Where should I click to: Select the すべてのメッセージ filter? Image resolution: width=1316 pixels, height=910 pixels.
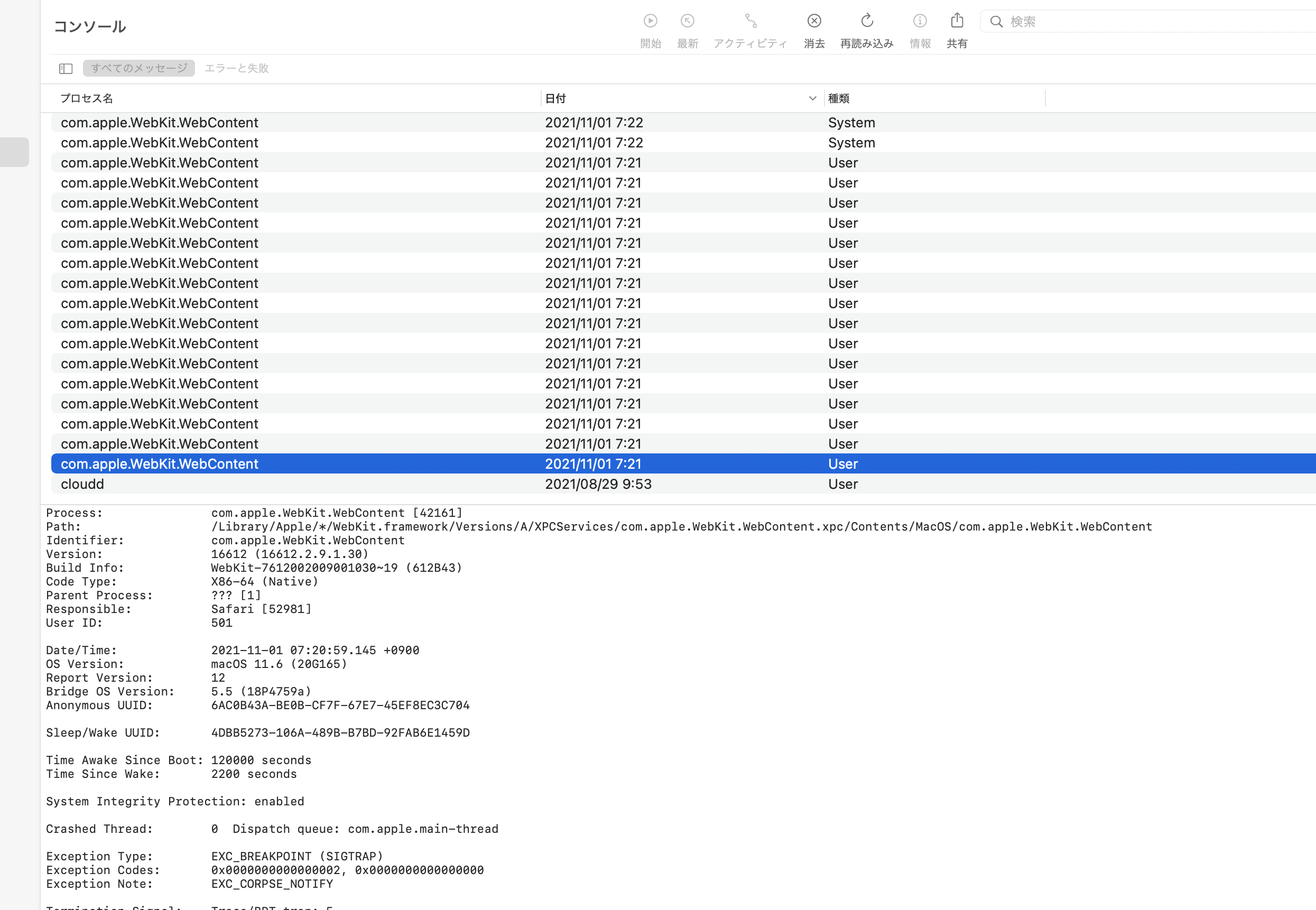click(138, 68)
